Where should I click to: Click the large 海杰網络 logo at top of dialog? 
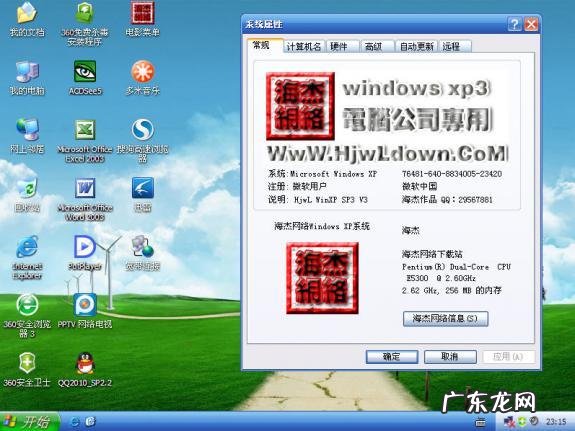pyautogui.click(x=300, y=106)
